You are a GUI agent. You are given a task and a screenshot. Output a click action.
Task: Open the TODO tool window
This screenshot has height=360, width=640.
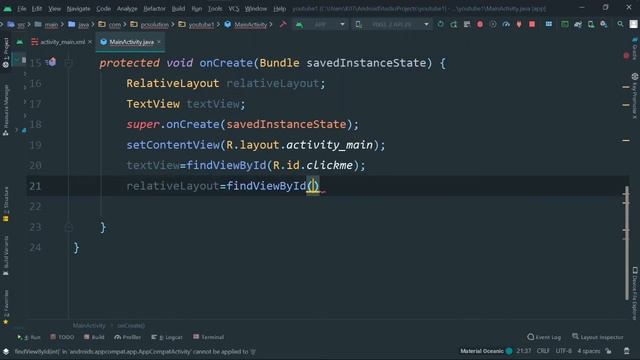point(62,337)
